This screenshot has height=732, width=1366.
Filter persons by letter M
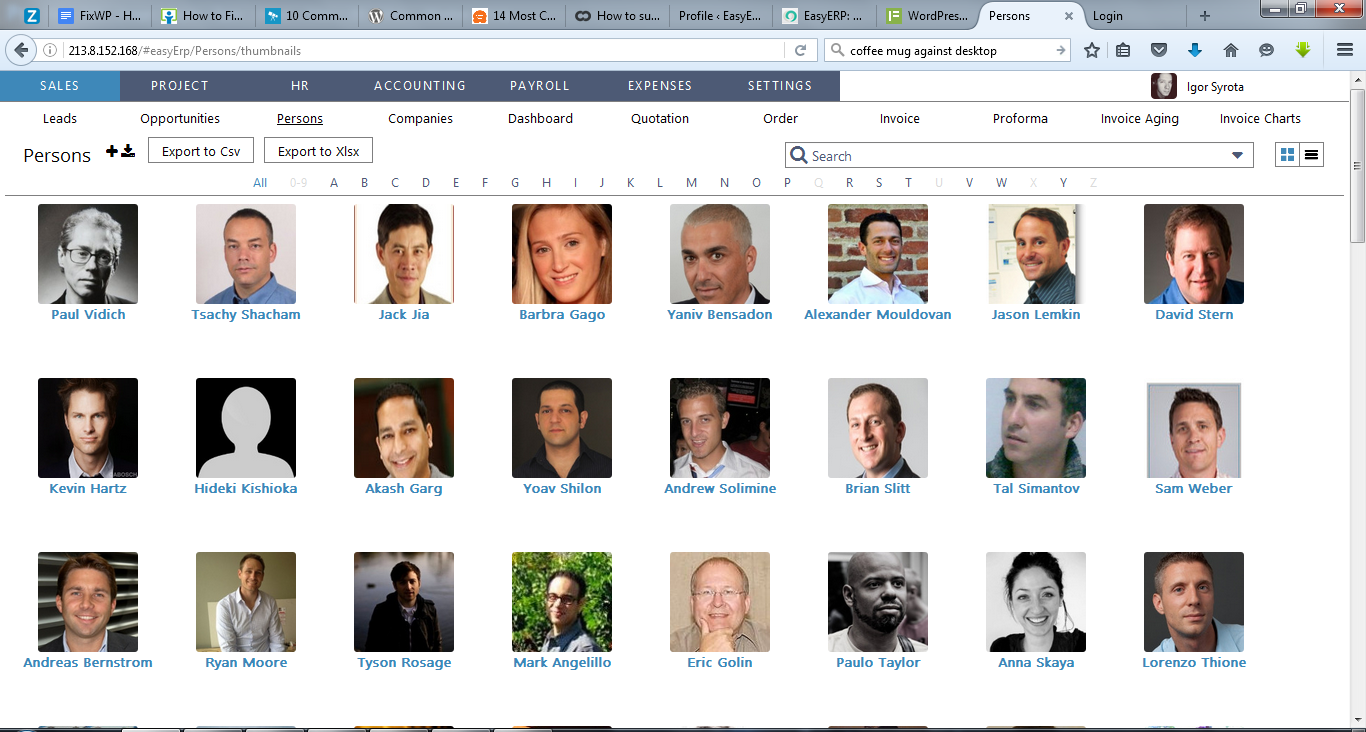[691, 182]
